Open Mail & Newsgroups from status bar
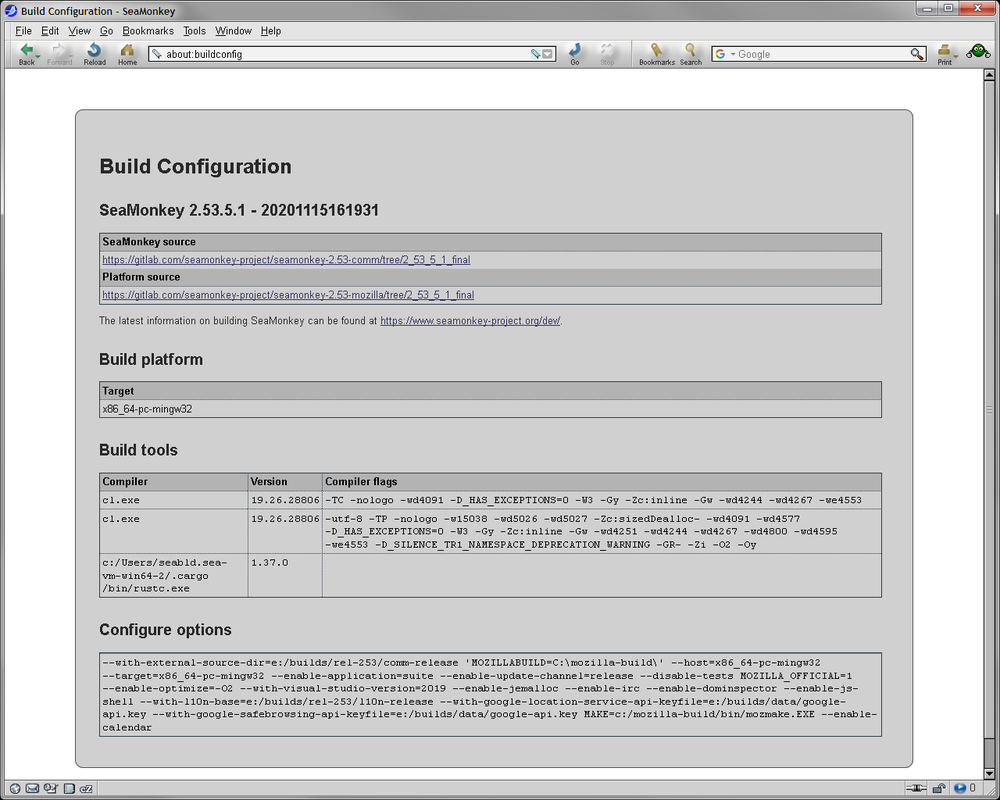The height and width of the screenshot is (800, 1000). coord(33,789)
